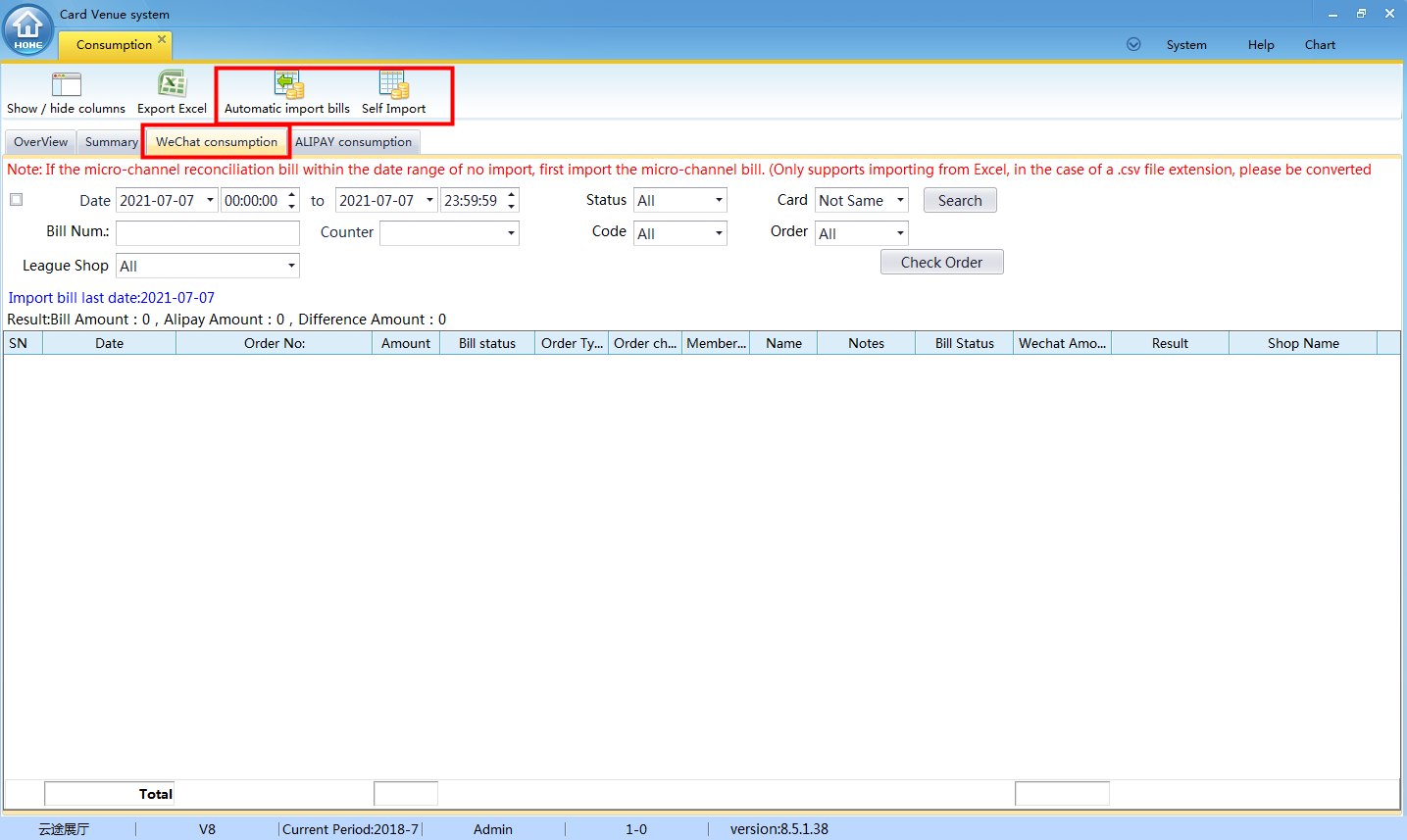Decrease the start time 00:00:00 spinner
The image size is (1407, 840).
click(292, 206)
